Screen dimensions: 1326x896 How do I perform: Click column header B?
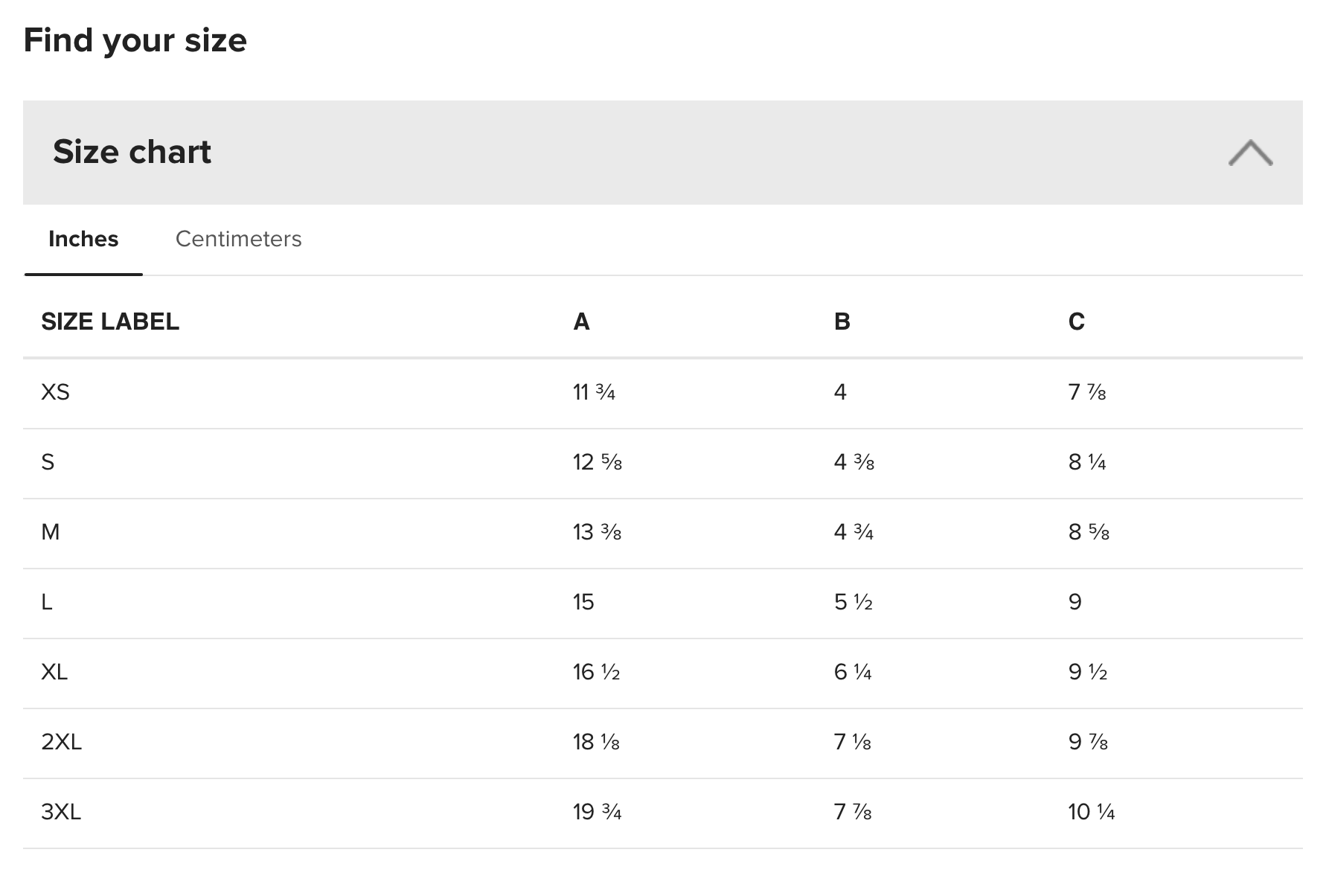tap(842, 321)
